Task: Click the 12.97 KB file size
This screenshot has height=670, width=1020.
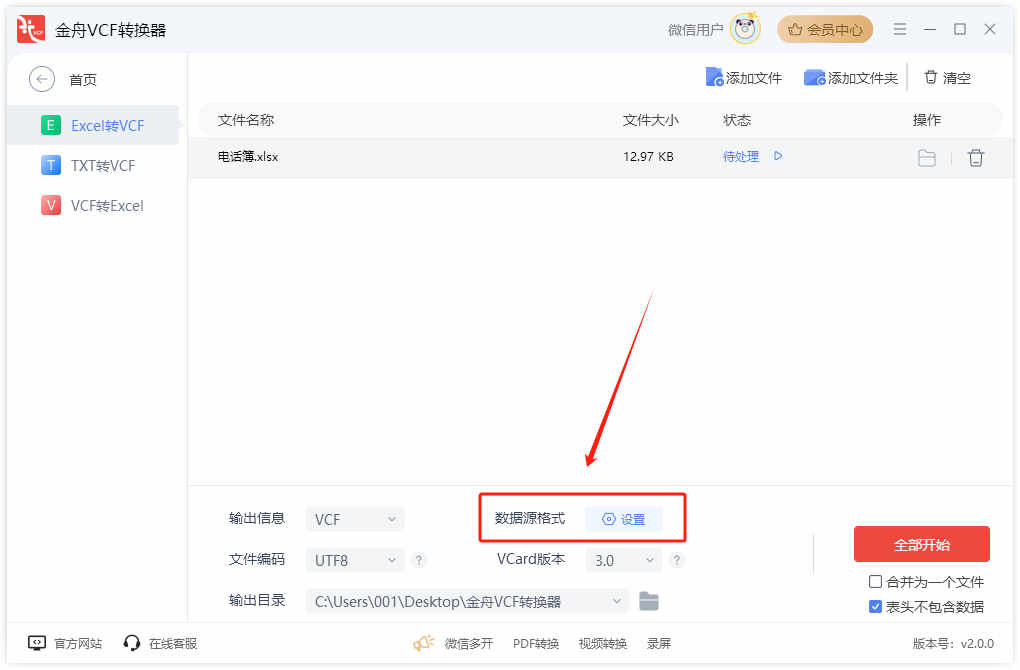Action: (648, 157)
